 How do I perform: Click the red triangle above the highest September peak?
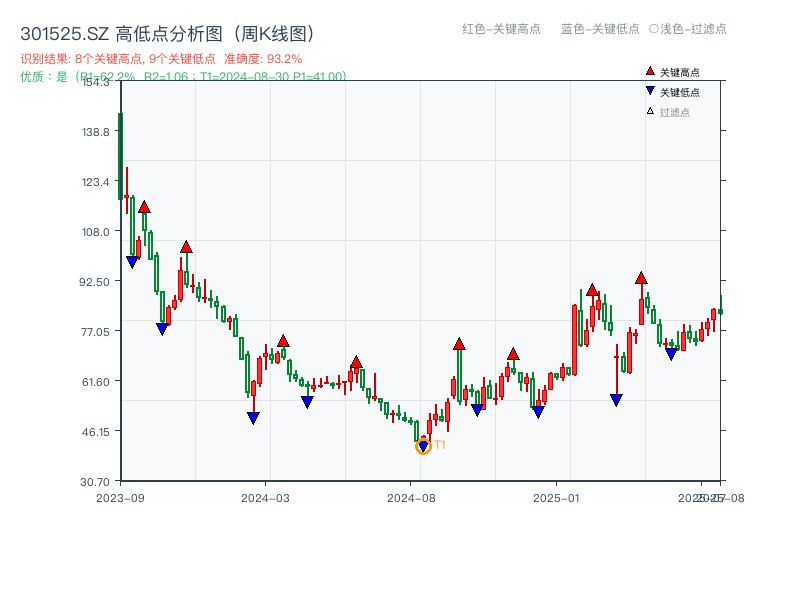[144, 207]
